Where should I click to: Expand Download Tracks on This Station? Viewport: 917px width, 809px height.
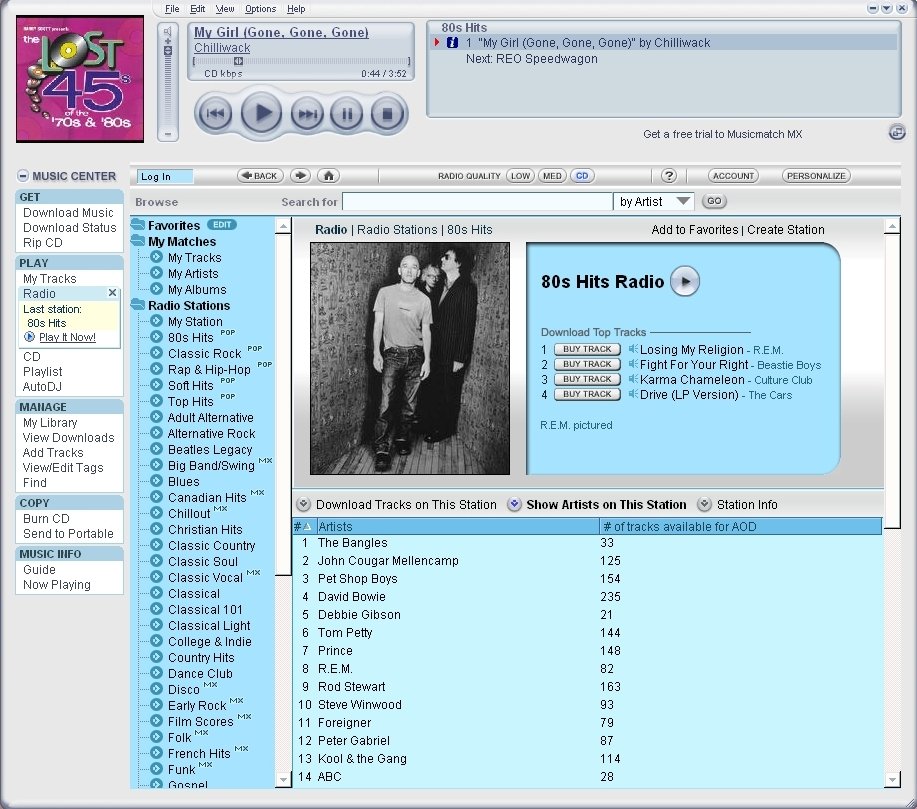[x=304, y=505]
